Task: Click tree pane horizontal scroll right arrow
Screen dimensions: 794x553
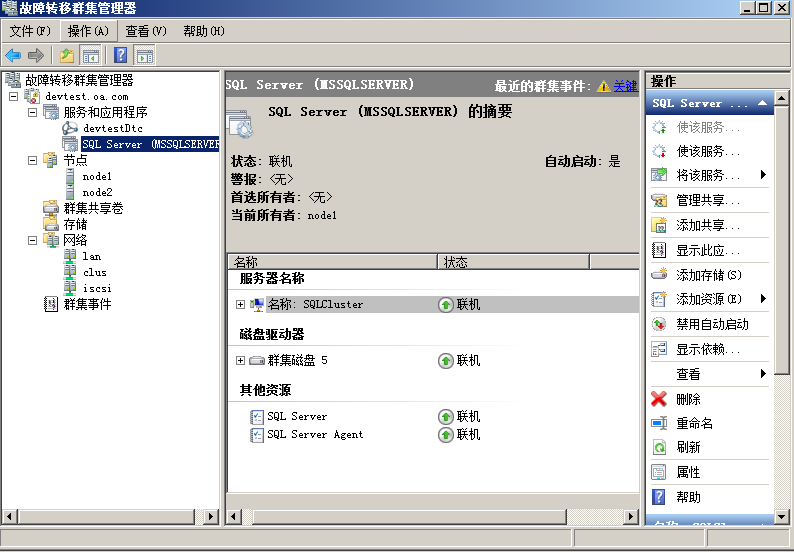Action: coord(211,517)
